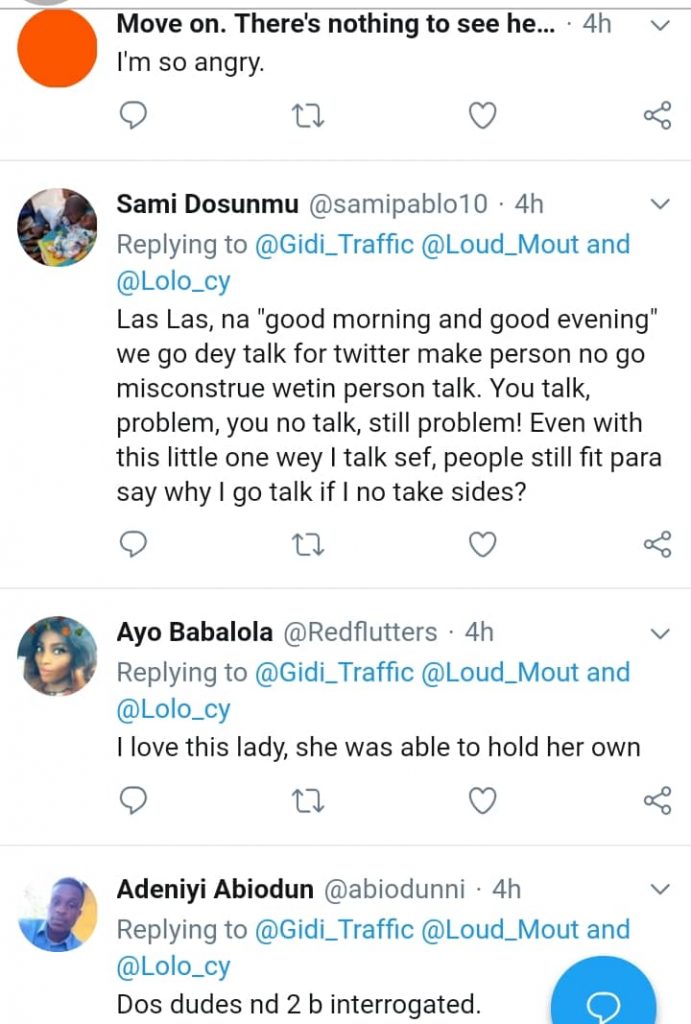Like Ayo Babalola's tweet

tap(483, 800)
